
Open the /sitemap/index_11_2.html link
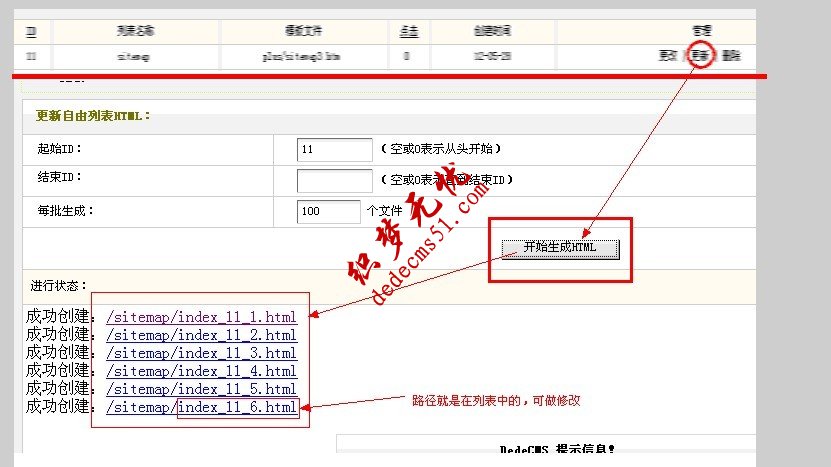tap(201, 335)
